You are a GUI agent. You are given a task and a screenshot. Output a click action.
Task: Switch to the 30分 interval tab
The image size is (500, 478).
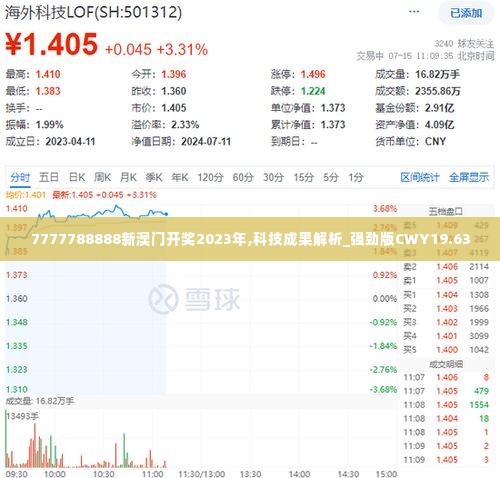click(273, 177)
